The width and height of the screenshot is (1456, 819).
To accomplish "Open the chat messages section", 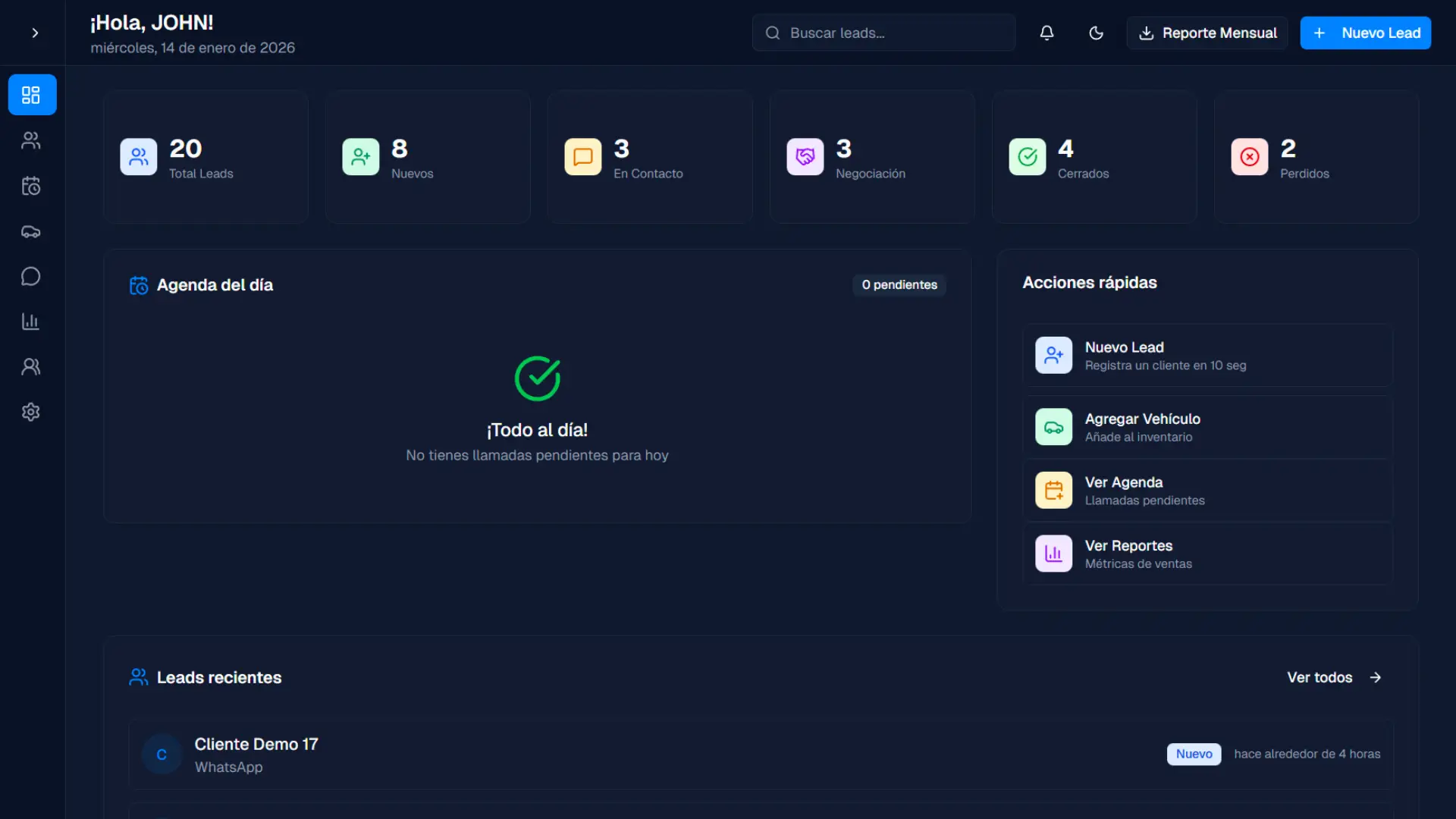I will [31, 276].
